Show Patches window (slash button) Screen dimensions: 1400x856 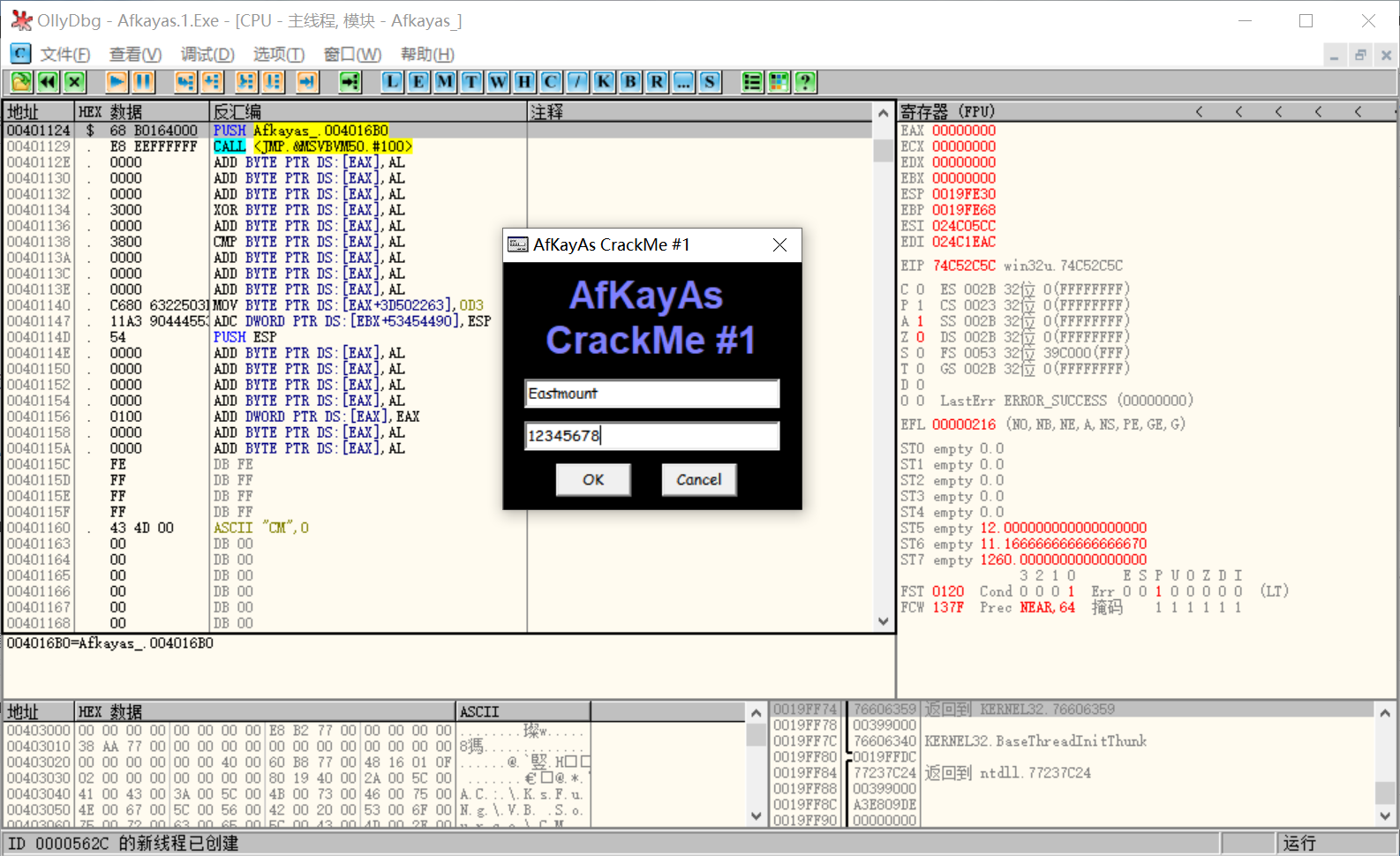pyautogui.click(x=577, y=82)
